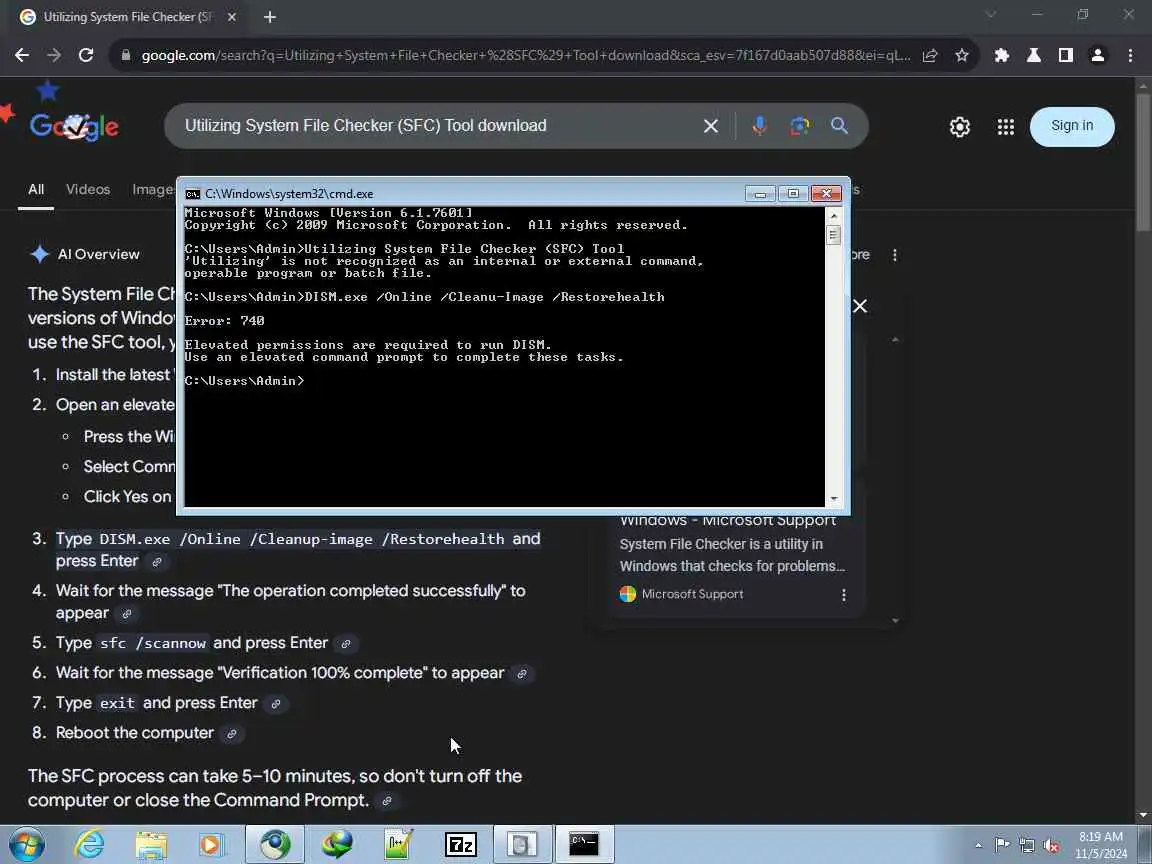
Task: Launch Internet Explorer from the taskbar
Action: point(89,844)
